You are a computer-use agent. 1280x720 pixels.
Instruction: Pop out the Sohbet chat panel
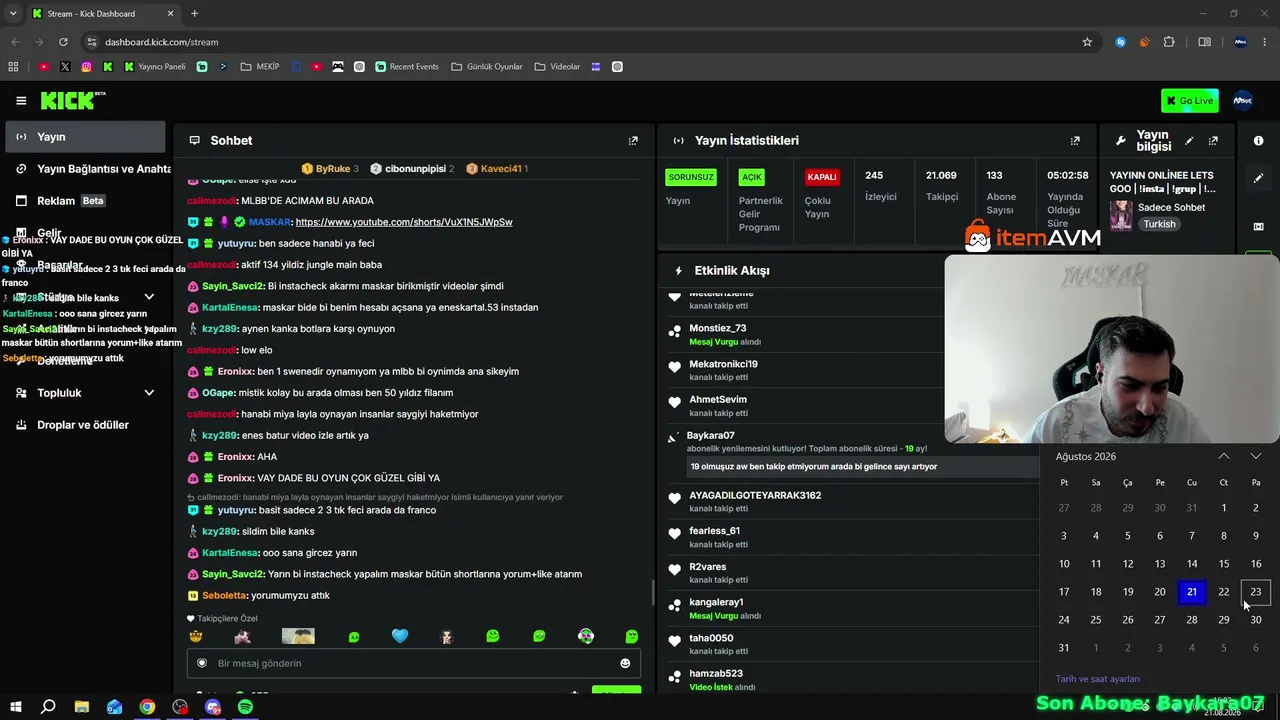click(633, 141)
